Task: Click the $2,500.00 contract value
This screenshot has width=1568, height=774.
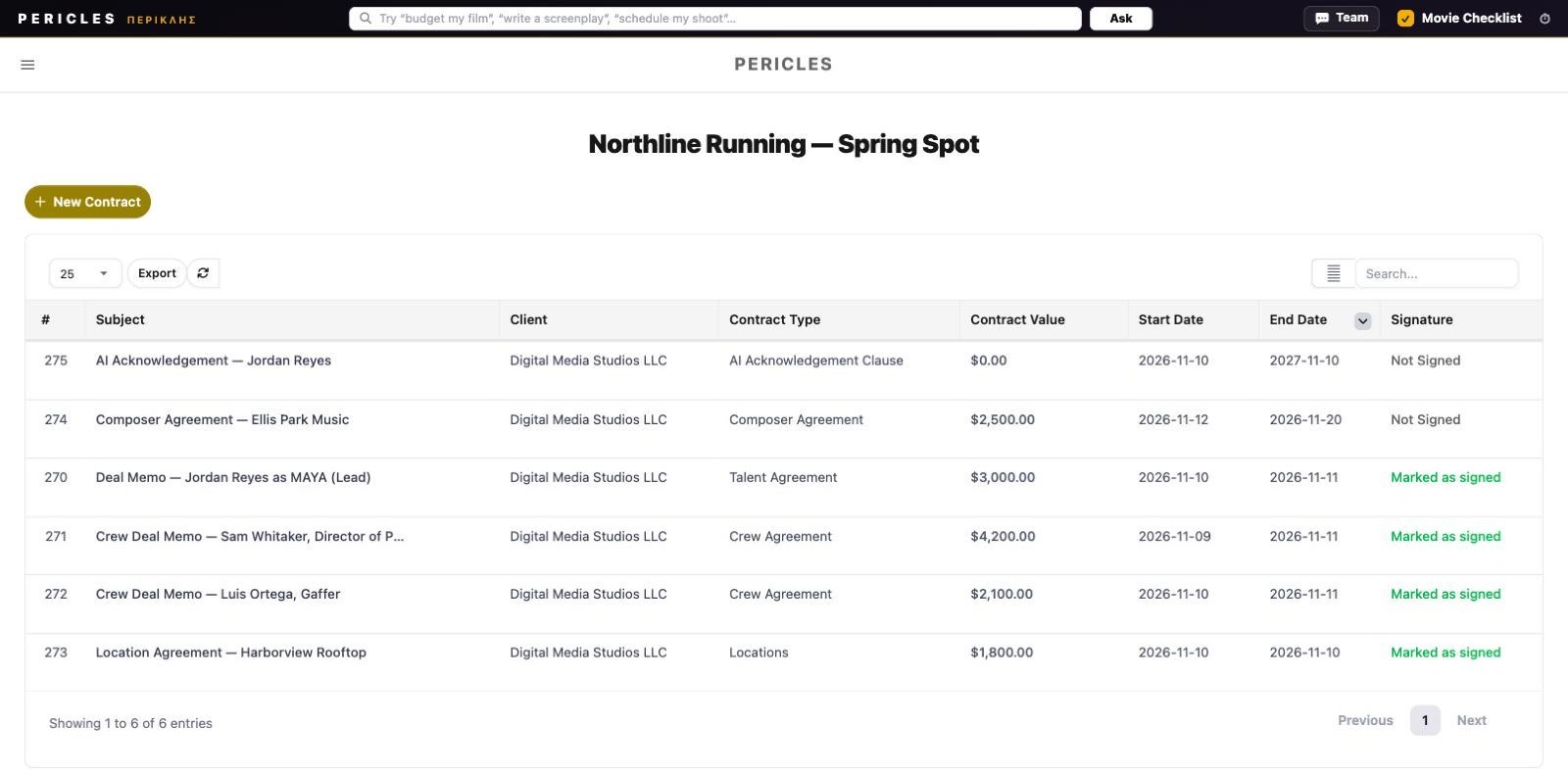Action: click(1003, 419)
